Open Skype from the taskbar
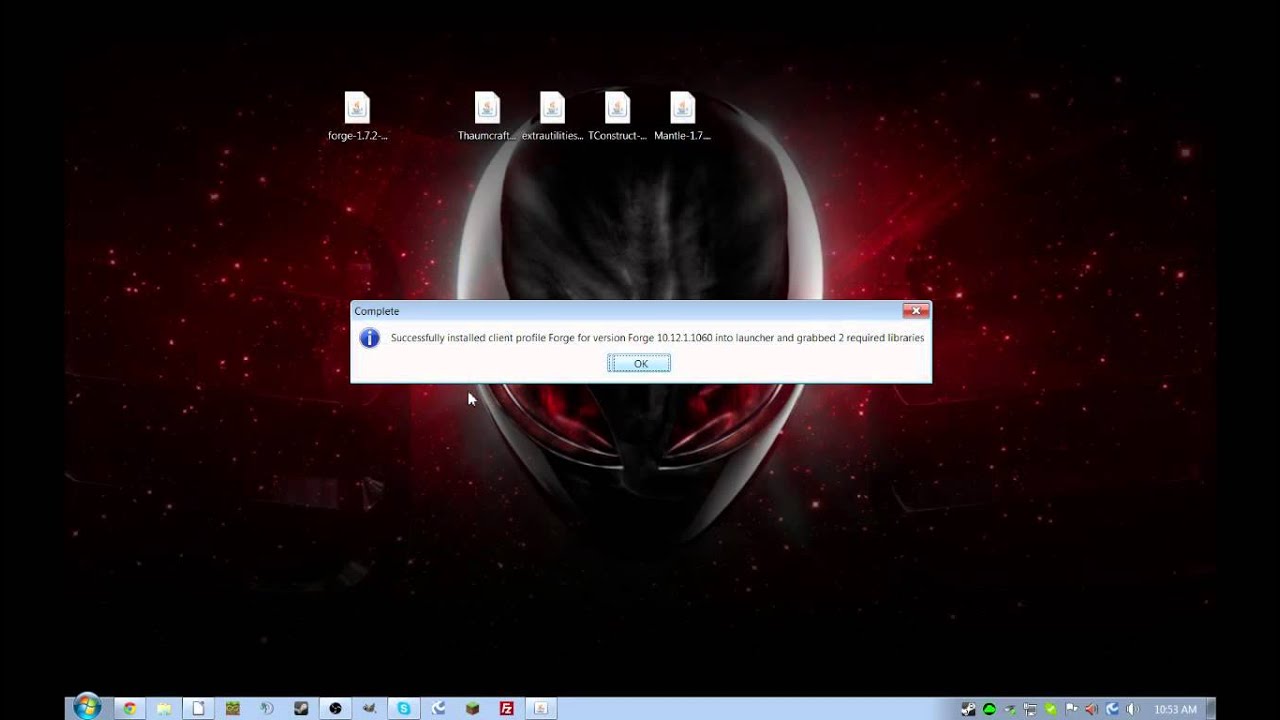 404,708
